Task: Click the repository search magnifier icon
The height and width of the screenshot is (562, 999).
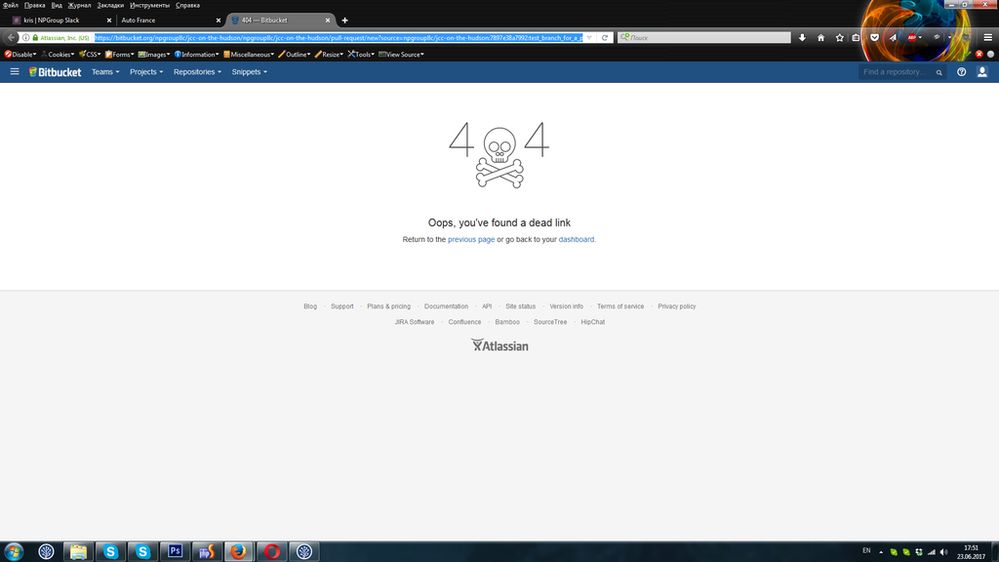Action: pyautogui.click(x=939, y=73)
